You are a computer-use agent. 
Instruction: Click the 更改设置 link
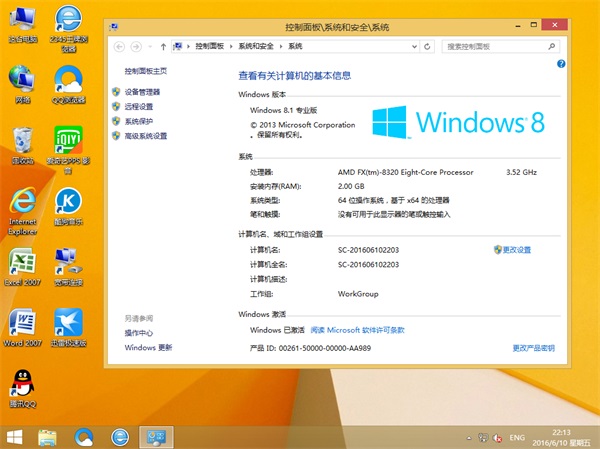pos(516,249)
